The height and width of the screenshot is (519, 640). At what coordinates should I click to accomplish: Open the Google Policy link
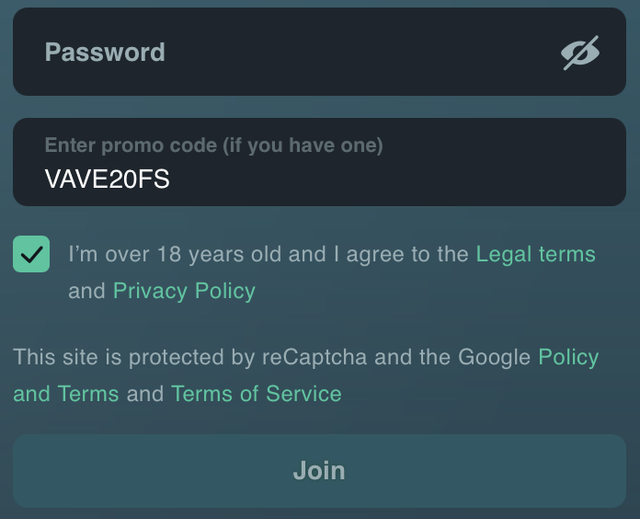[x=569, y=357]
